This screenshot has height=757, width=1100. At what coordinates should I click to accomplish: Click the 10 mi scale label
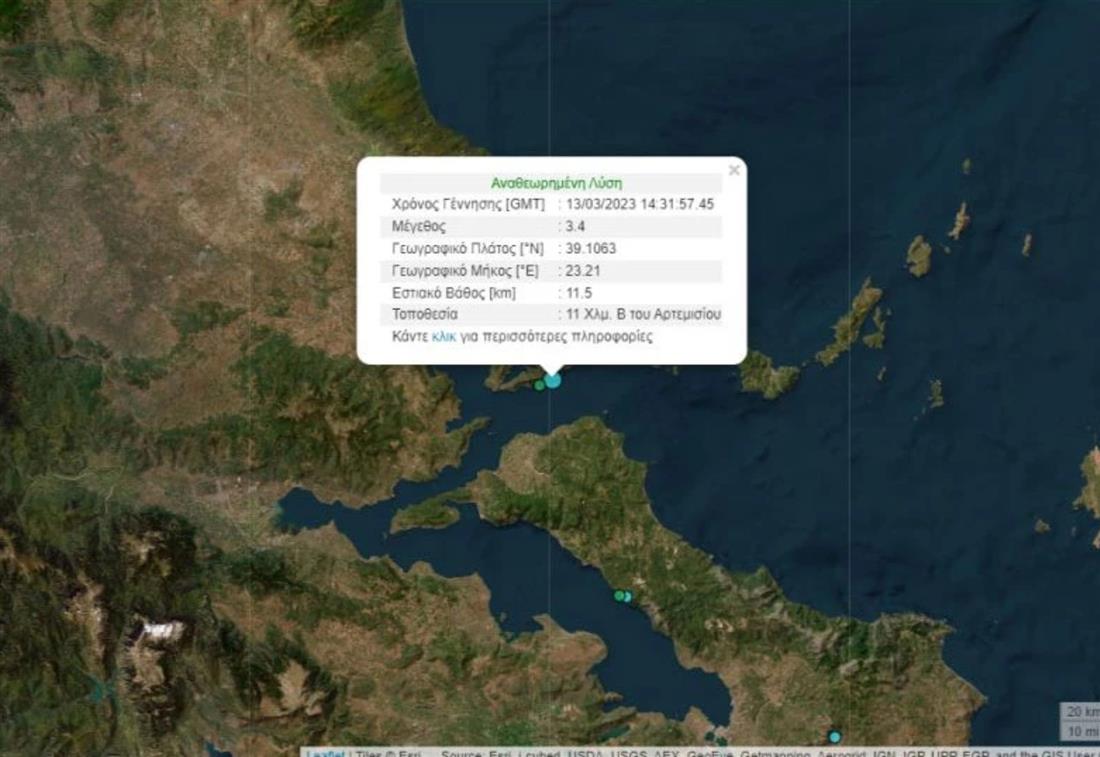coord(1080,729)
